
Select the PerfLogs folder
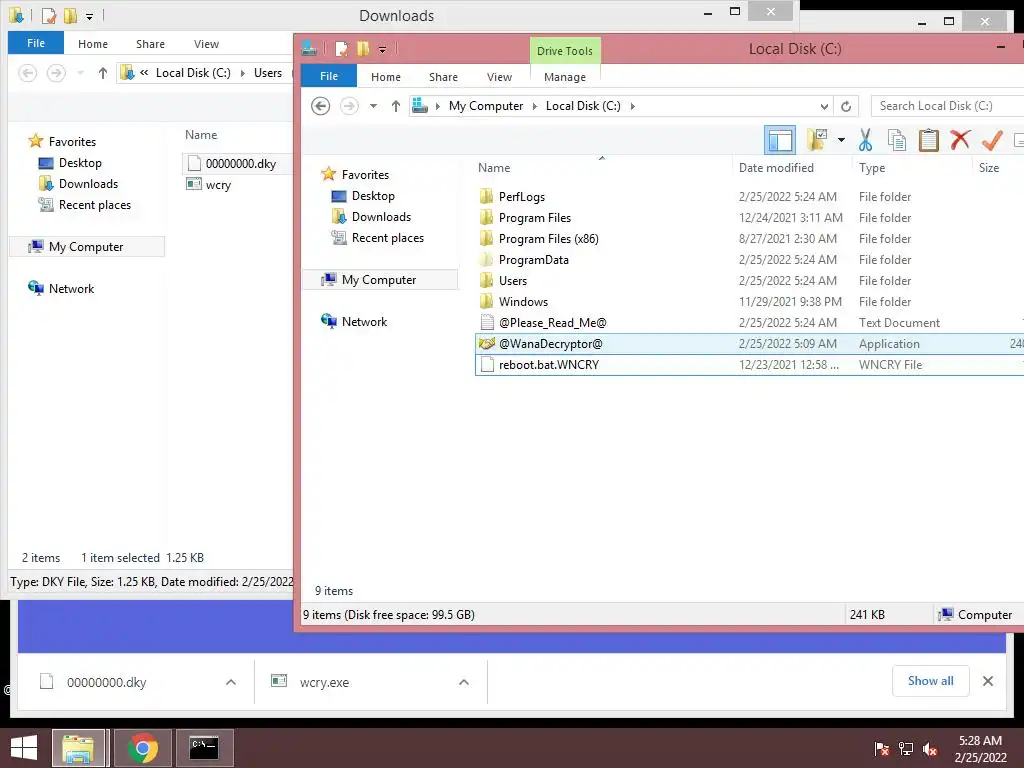(521, 197)
